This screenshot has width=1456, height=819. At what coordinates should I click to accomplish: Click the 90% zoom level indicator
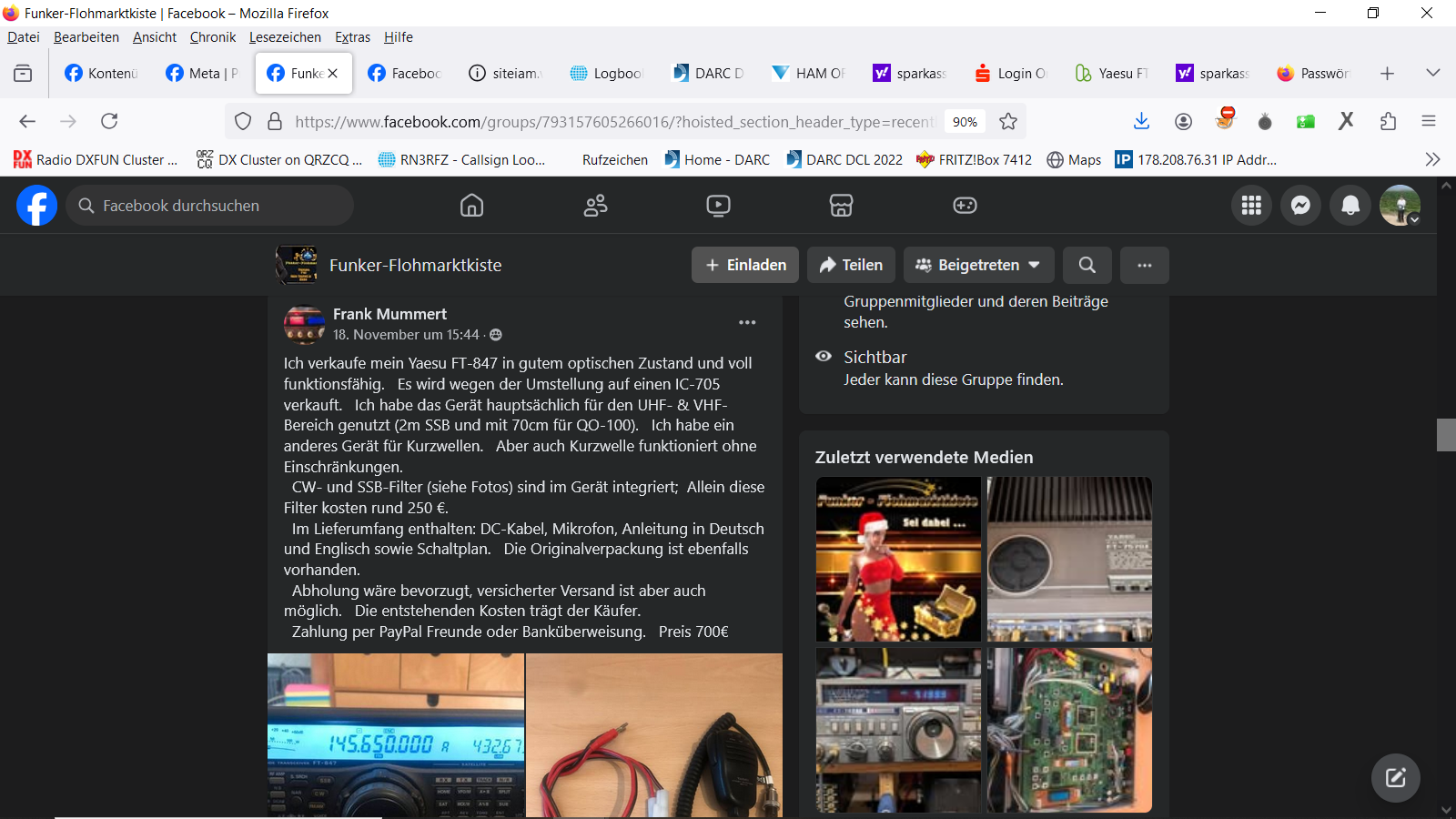tap(965, 122)
